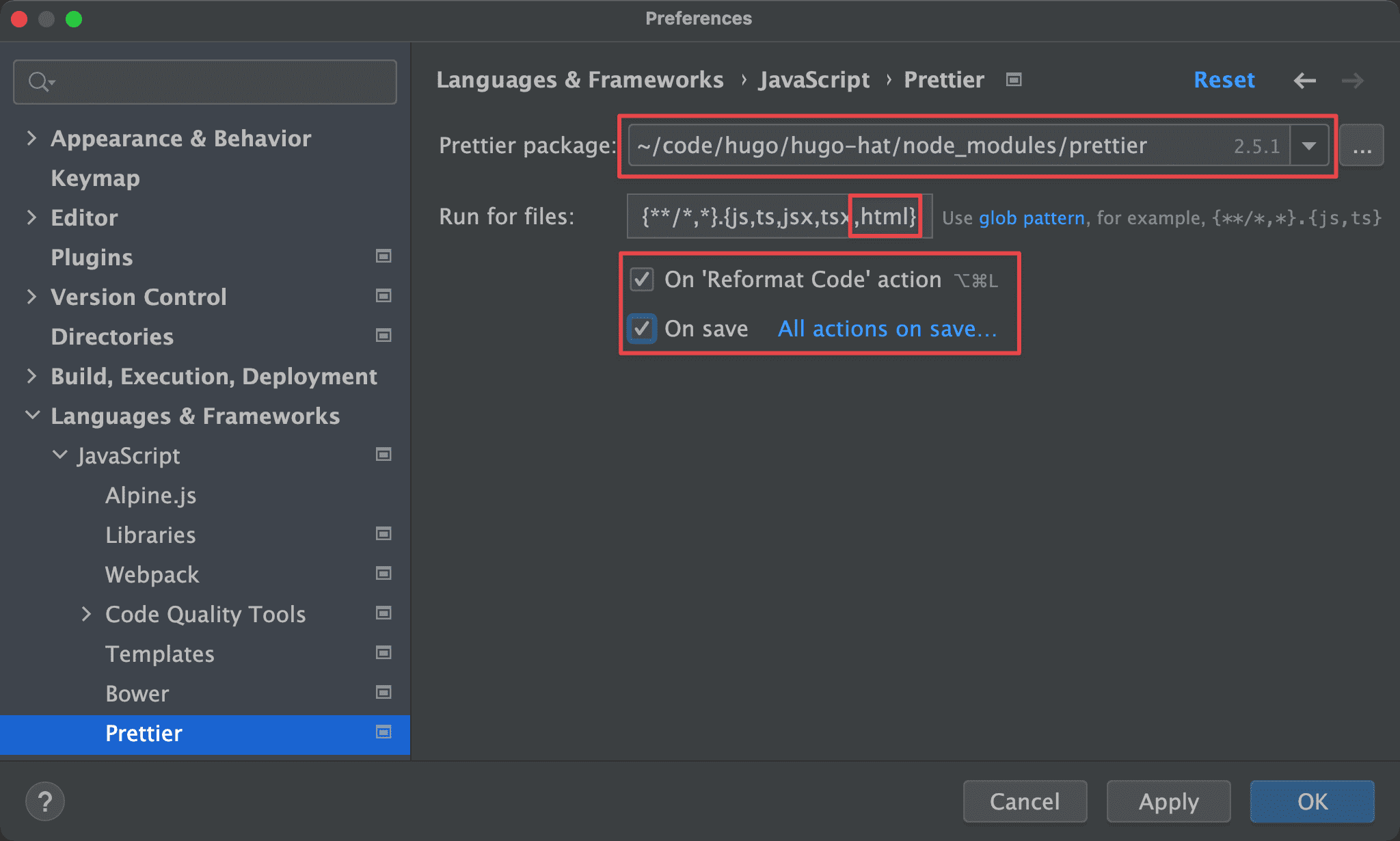Click the JavaScript breadcrumb
The height and width of the screenshot is (841, 1400).
[x=814, y=80]
